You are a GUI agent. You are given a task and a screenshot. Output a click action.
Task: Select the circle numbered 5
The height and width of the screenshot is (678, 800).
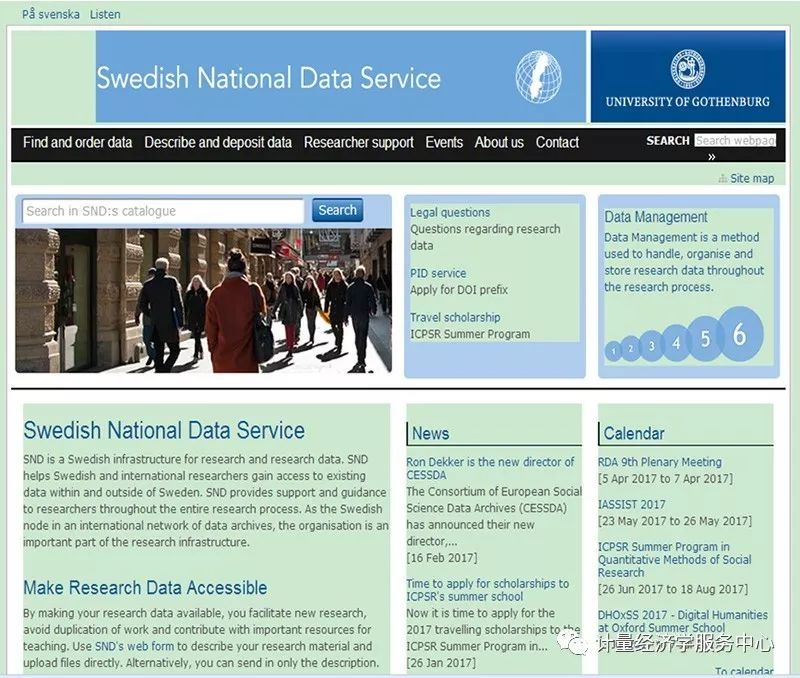point(705,339)
